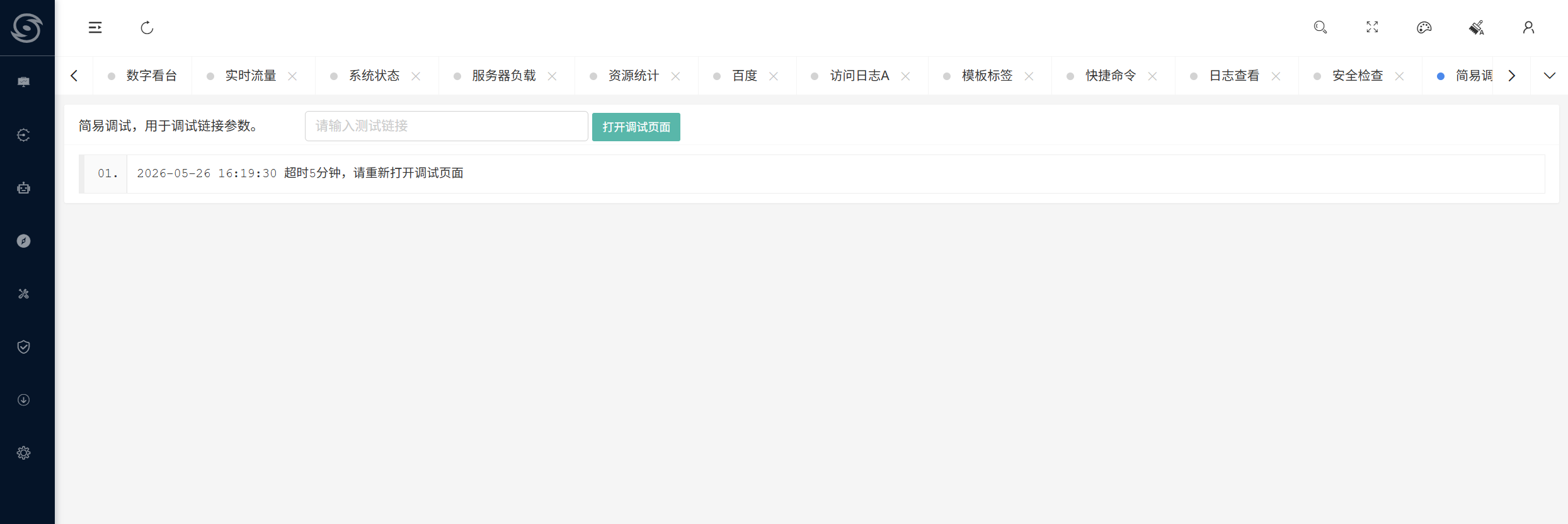Focus the 请输入测试链接 input field
This screenshot has width=1568, height=524.
(447, 126)
